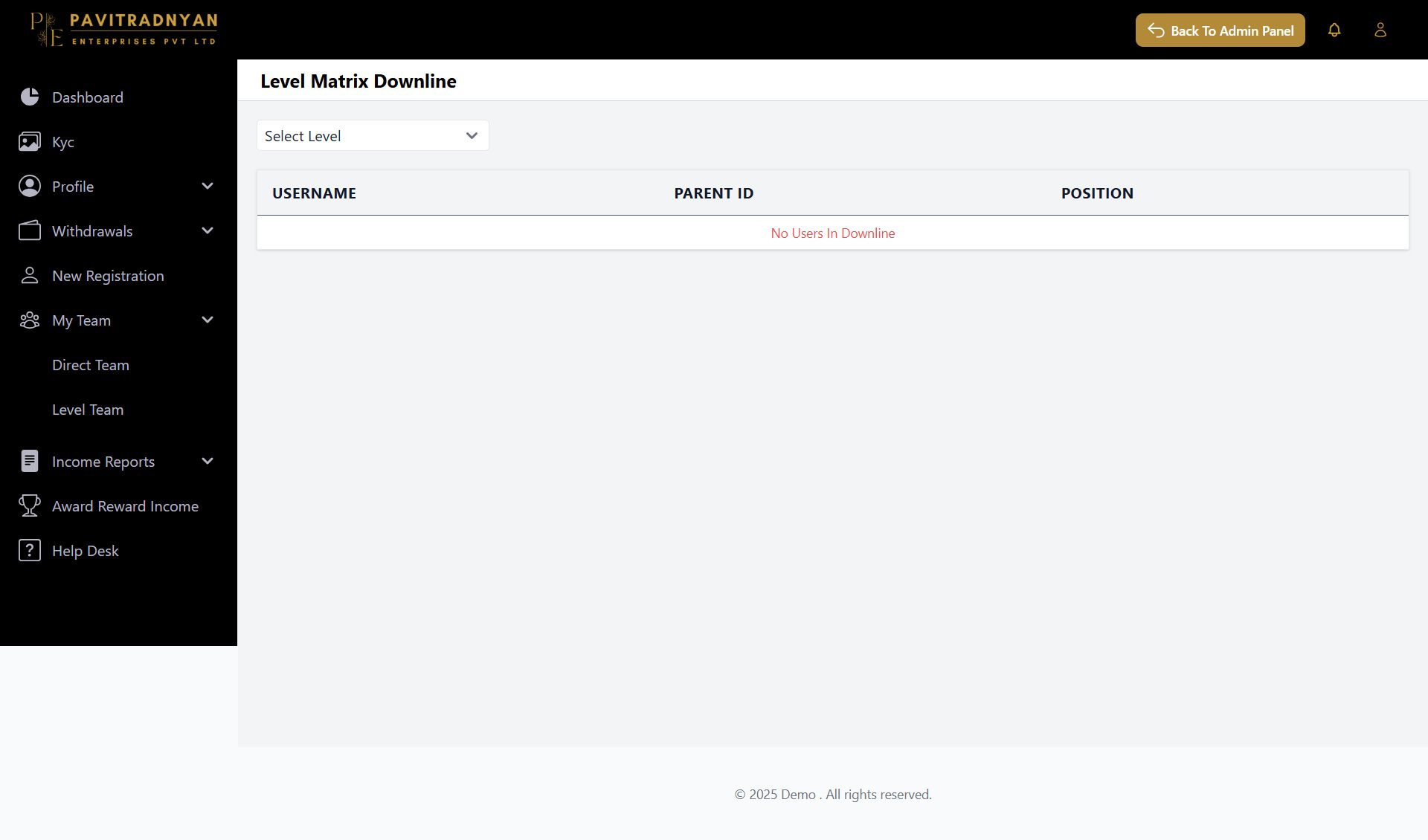The image size is (1428, 840).
Task: Open the Level Team menu item
Action: tap(88, 410)
